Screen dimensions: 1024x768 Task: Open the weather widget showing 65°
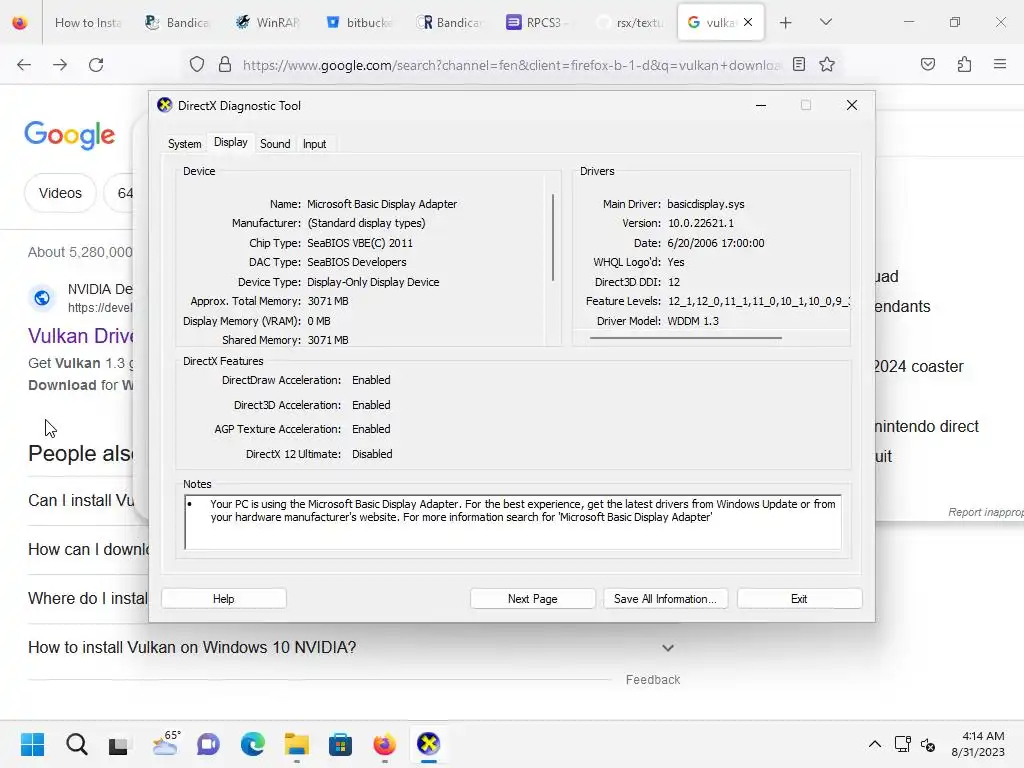coord(165,743)
